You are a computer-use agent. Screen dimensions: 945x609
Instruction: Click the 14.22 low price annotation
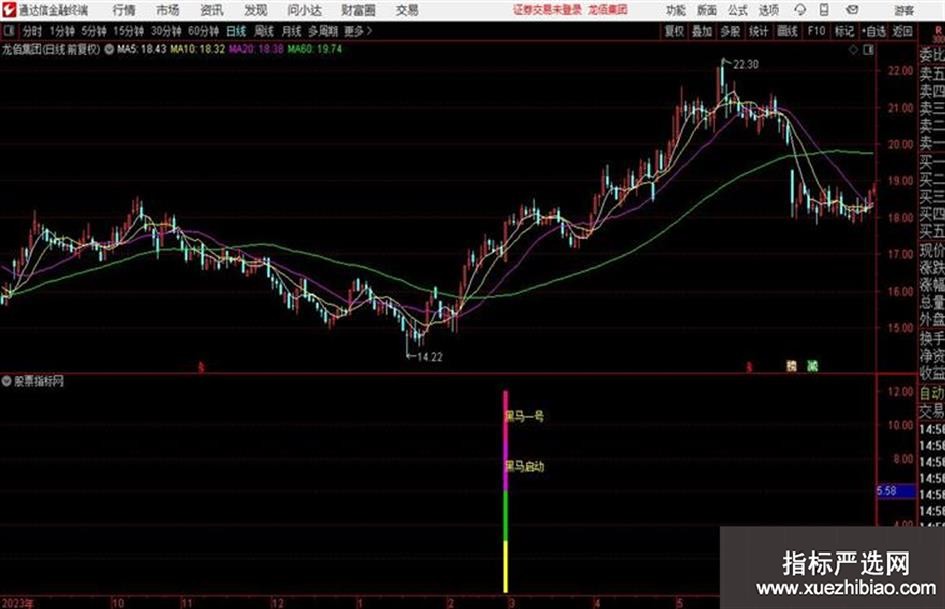pos(430,357)
